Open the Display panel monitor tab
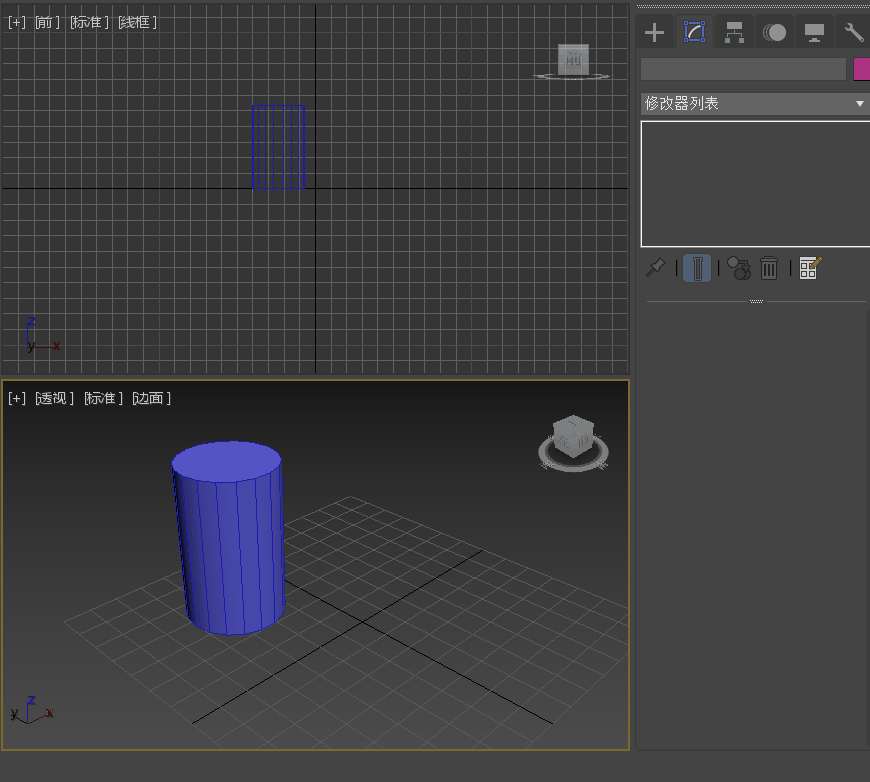 [x=815, y=32]
